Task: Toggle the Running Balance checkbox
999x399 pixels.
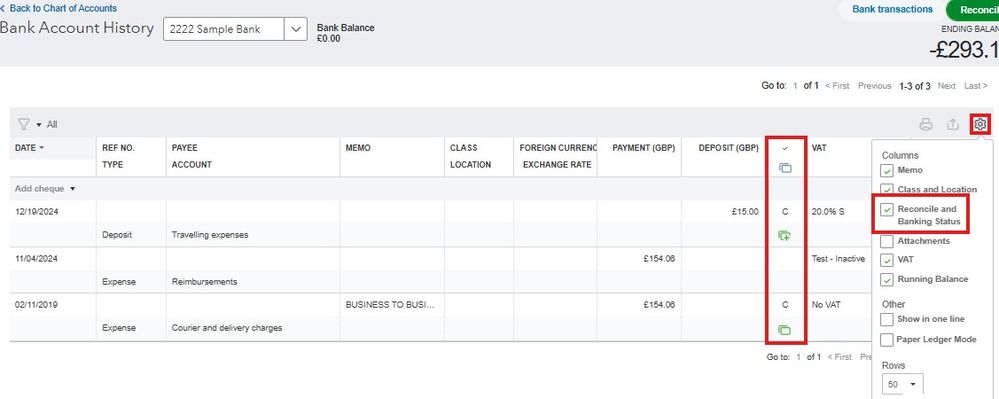Action: [886, 279]
